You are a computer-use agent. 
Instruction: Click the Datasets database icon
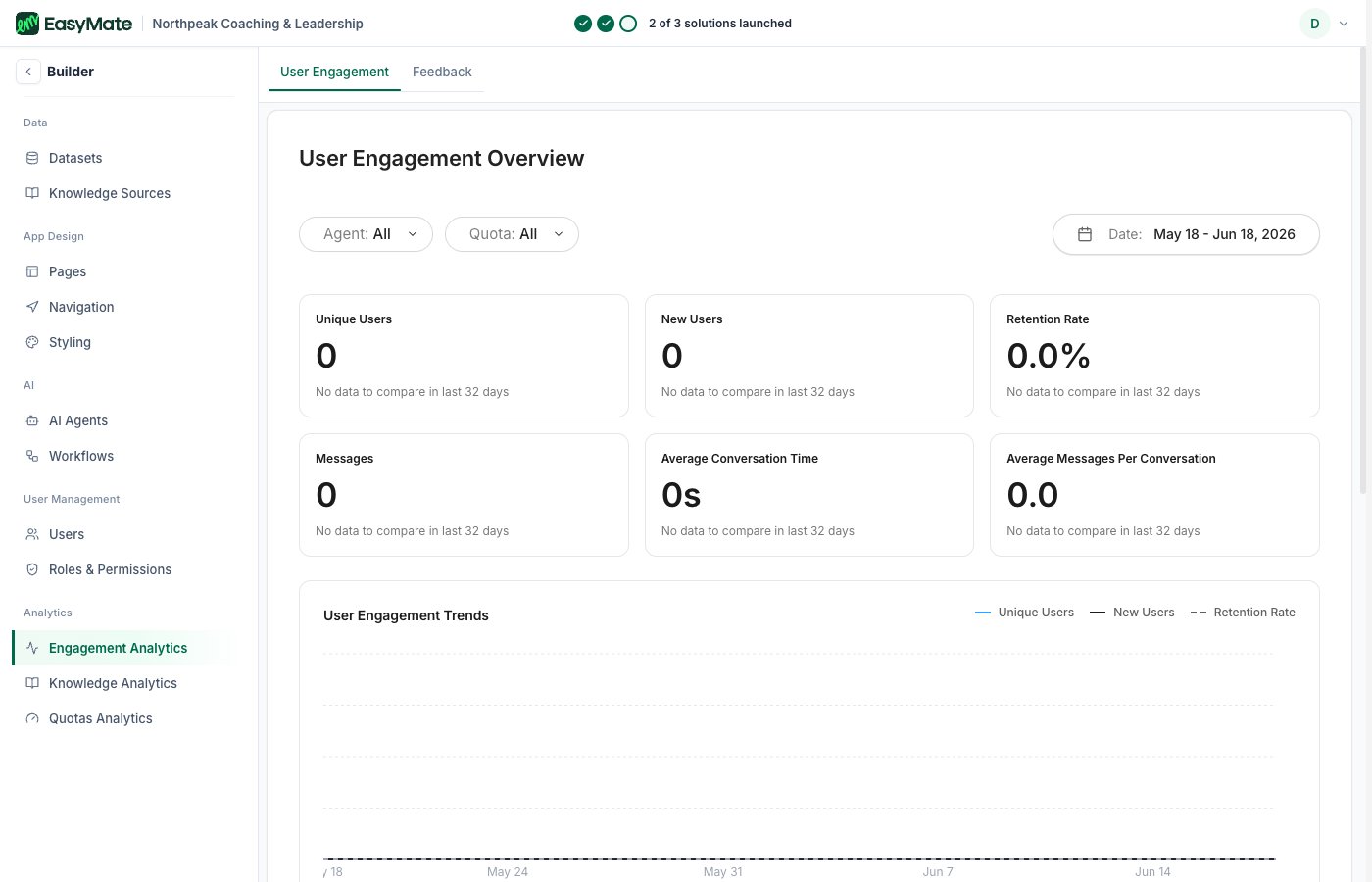(x=32, y=158)
